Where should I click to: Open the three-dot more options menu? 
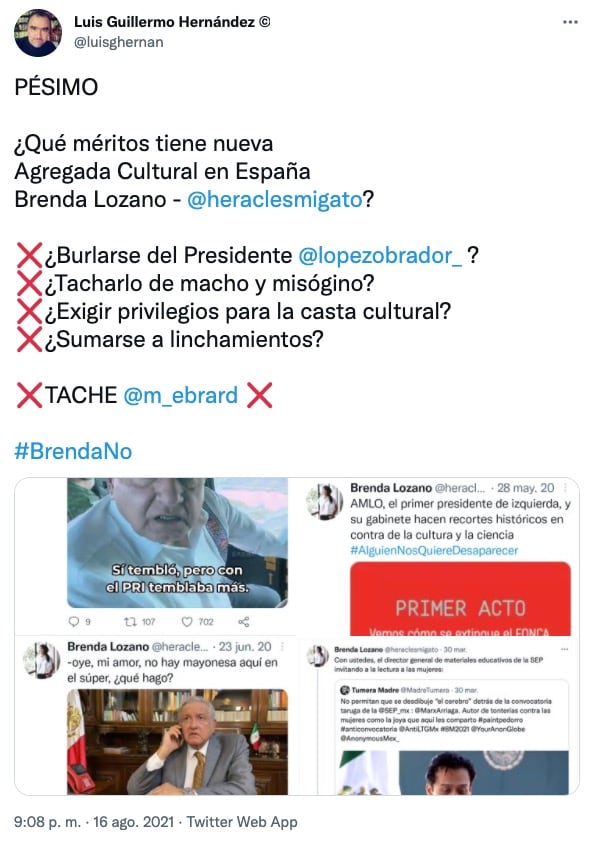tap(570, 22)
